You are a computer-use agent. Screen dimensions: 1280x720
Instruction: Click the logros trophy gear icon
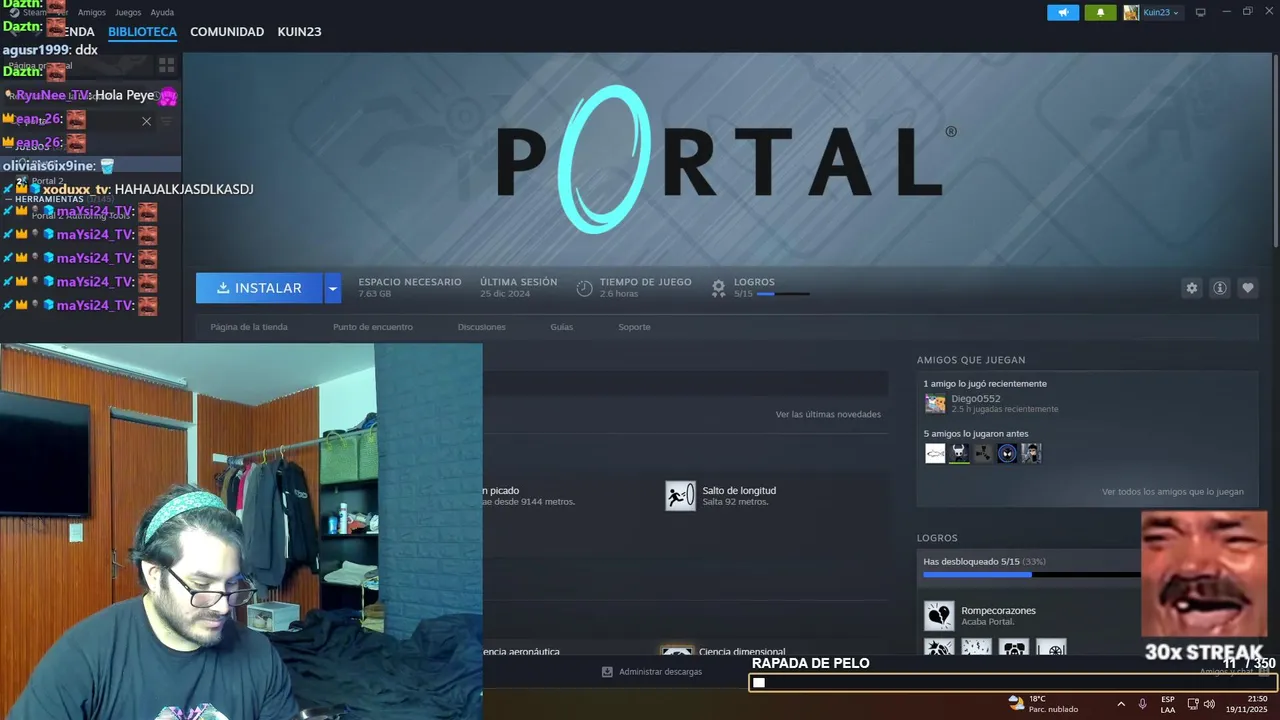718,288
